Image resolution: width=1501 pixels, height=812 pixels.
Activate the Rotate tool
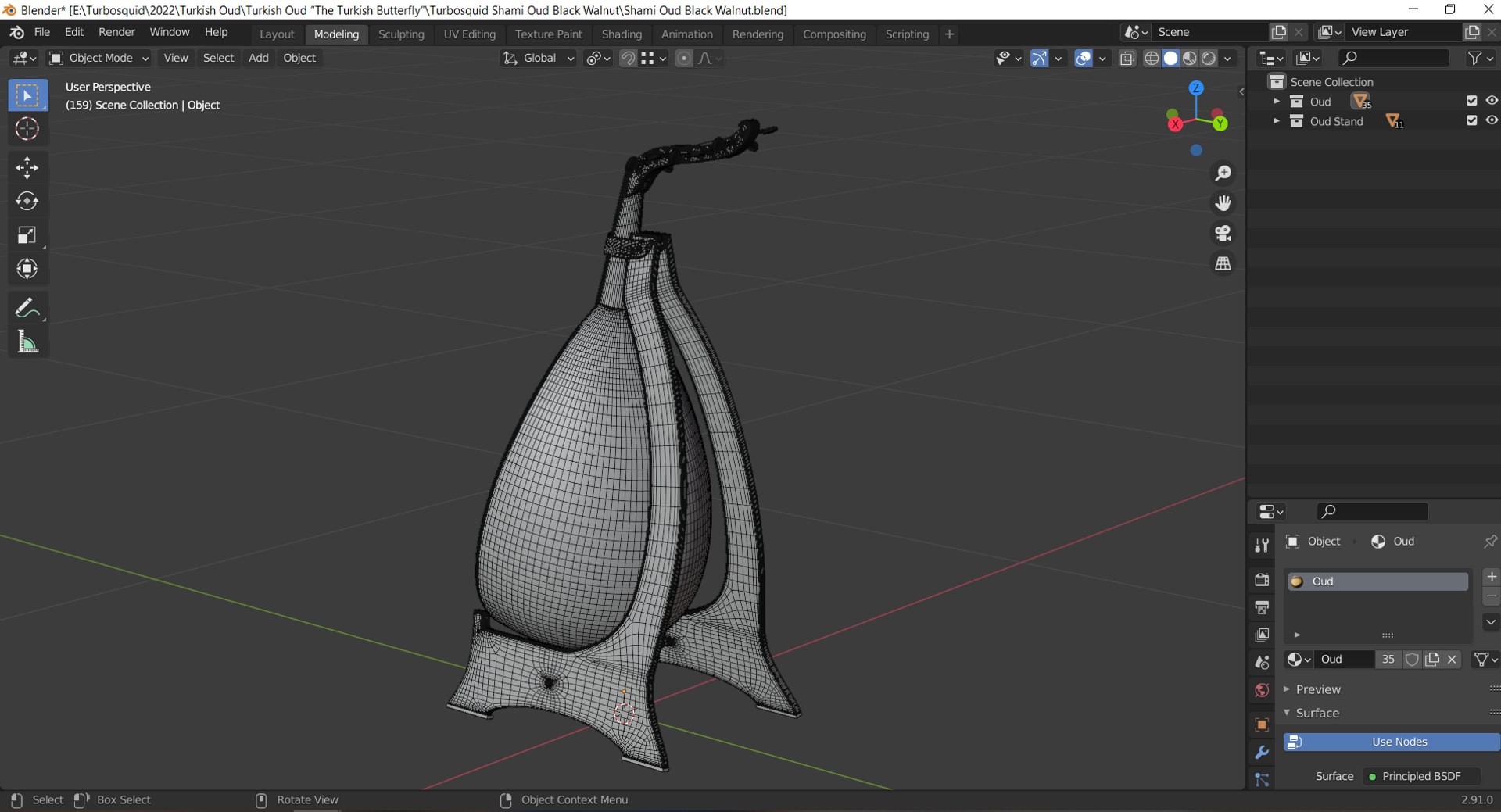click(27, 201)
